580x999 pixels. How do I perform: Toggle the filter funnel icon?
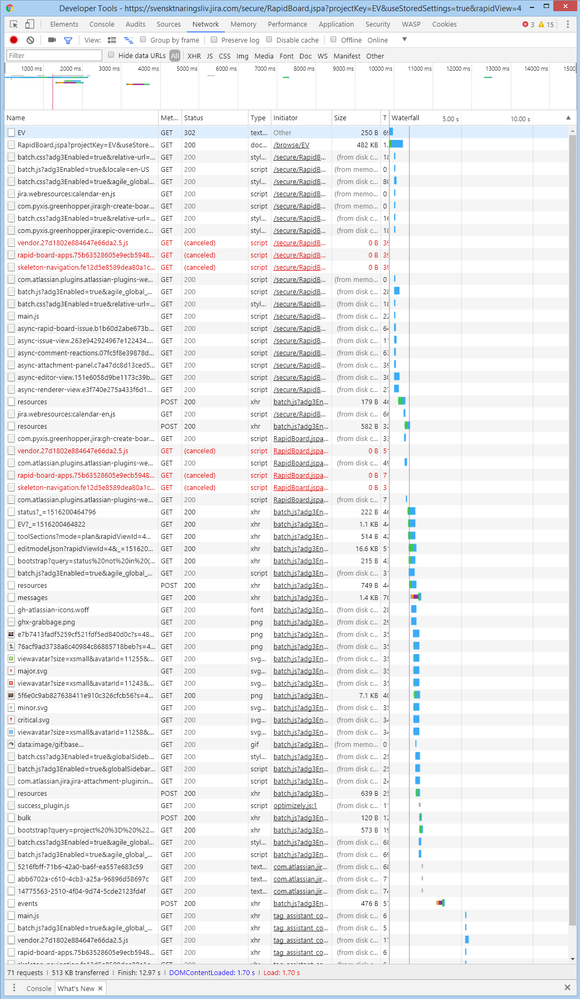tap(68, 40)
